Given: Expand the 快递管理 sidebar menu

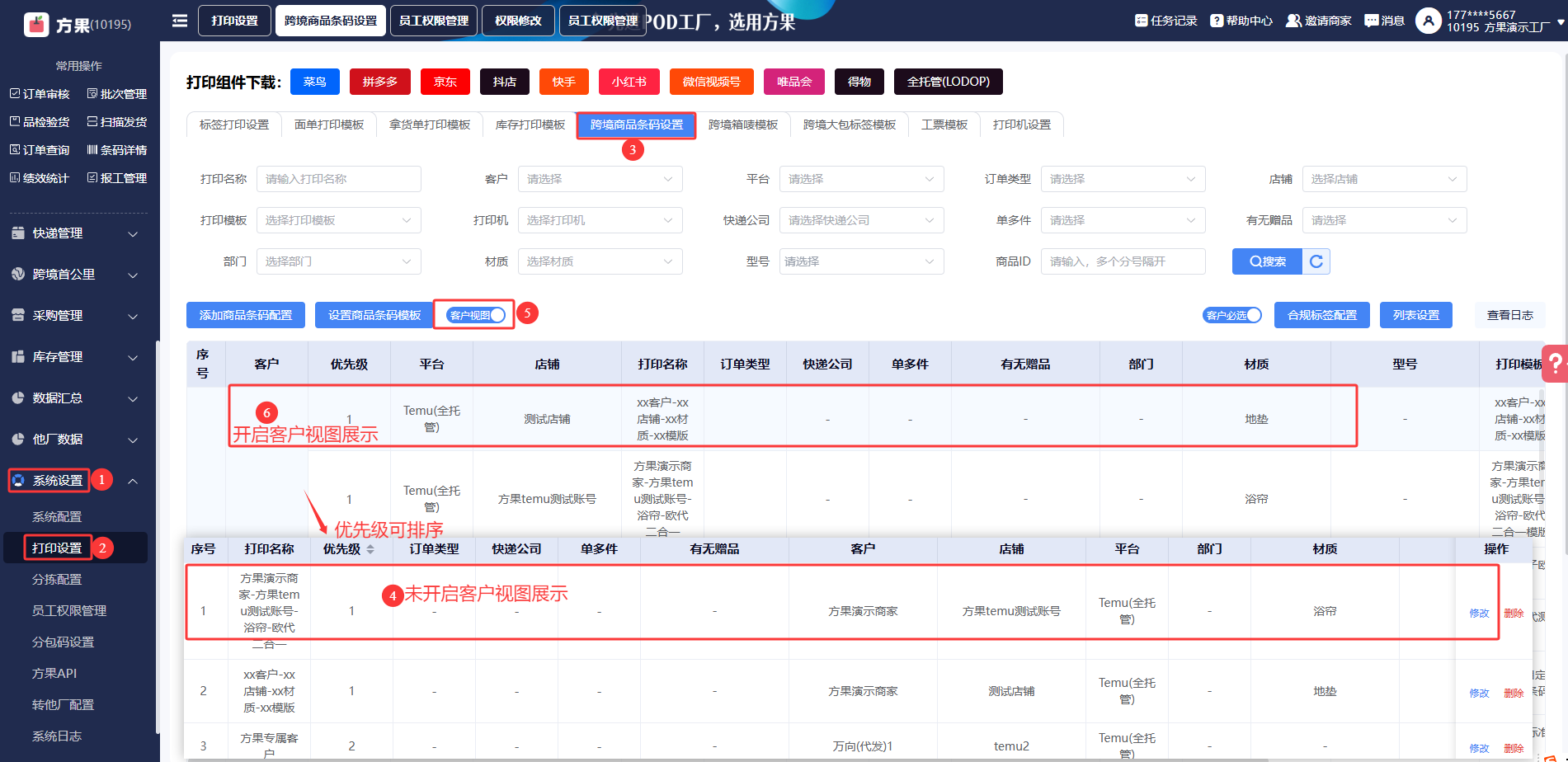Looking at the screenshot, I should (74, 233).
